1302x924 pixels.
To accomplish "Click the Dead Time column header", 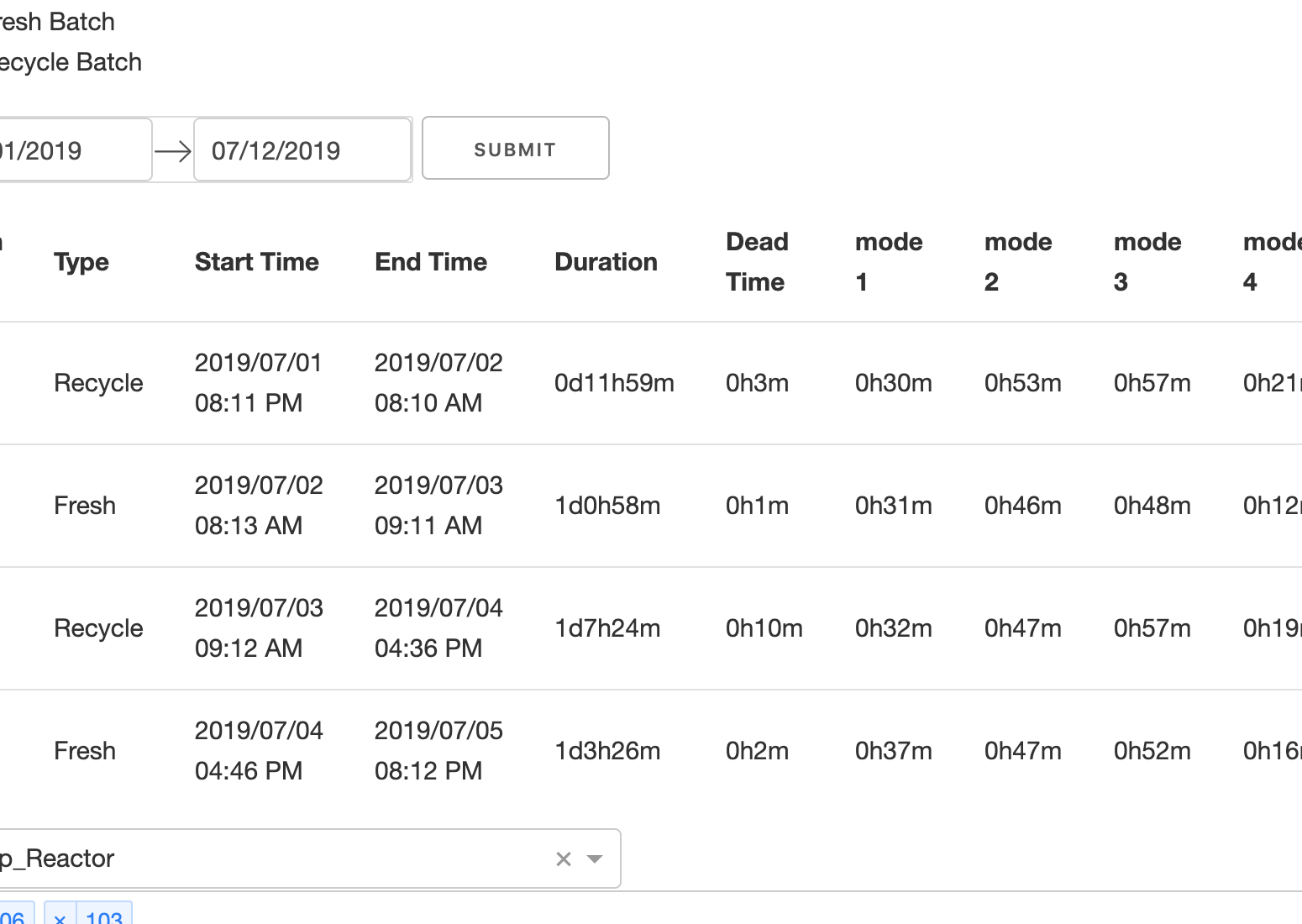I will (757, 262).
